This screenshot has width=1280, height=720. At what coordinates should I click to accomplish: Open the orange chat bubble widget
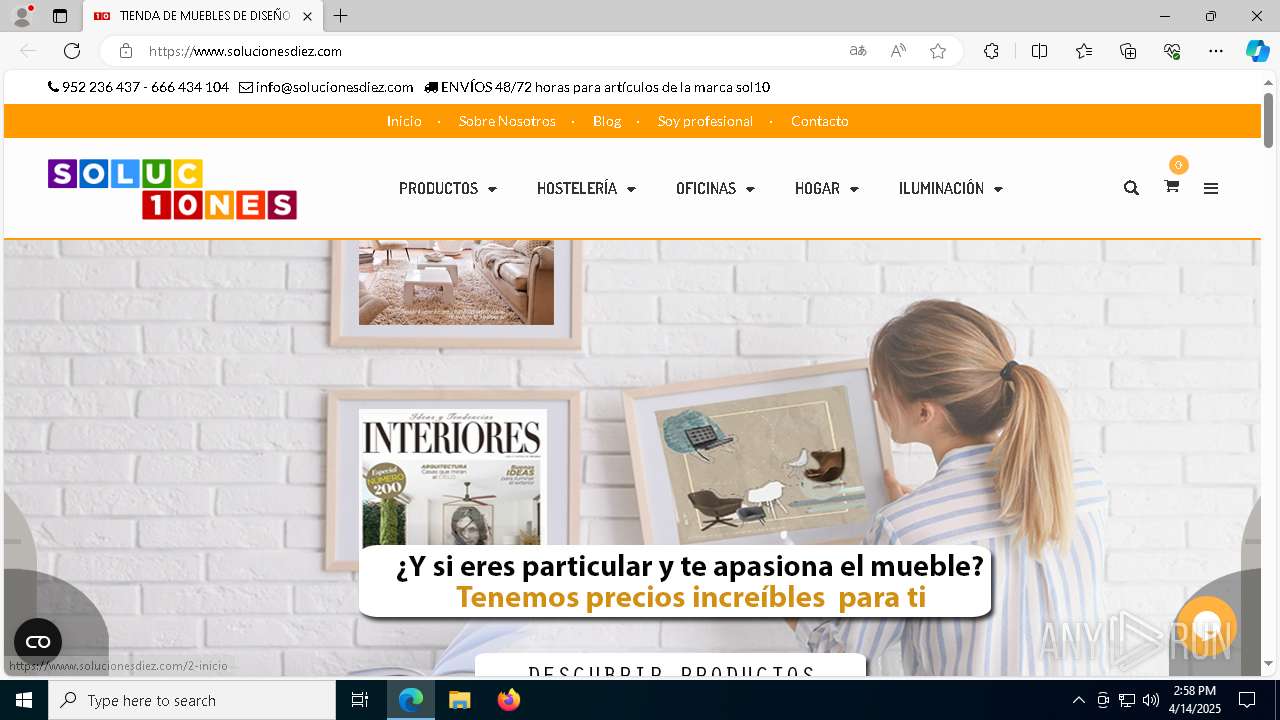1207,626
